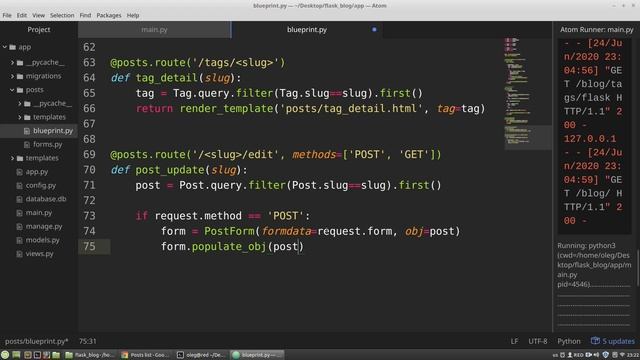Expand the templates folder inside posts
Image resolution: width=640 pixels, height=360 pixels.
(20, 117)
